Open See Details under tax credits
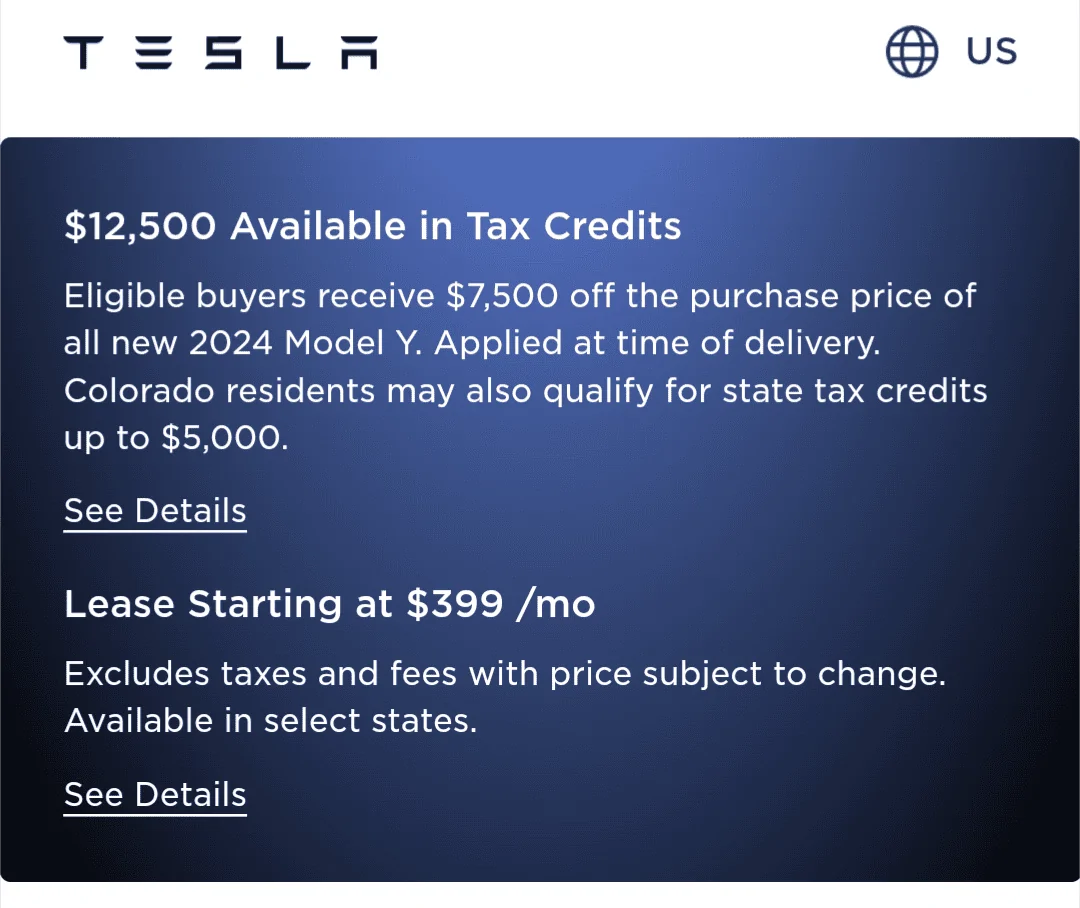This screenshot has width=1080, height=908. 154,511
